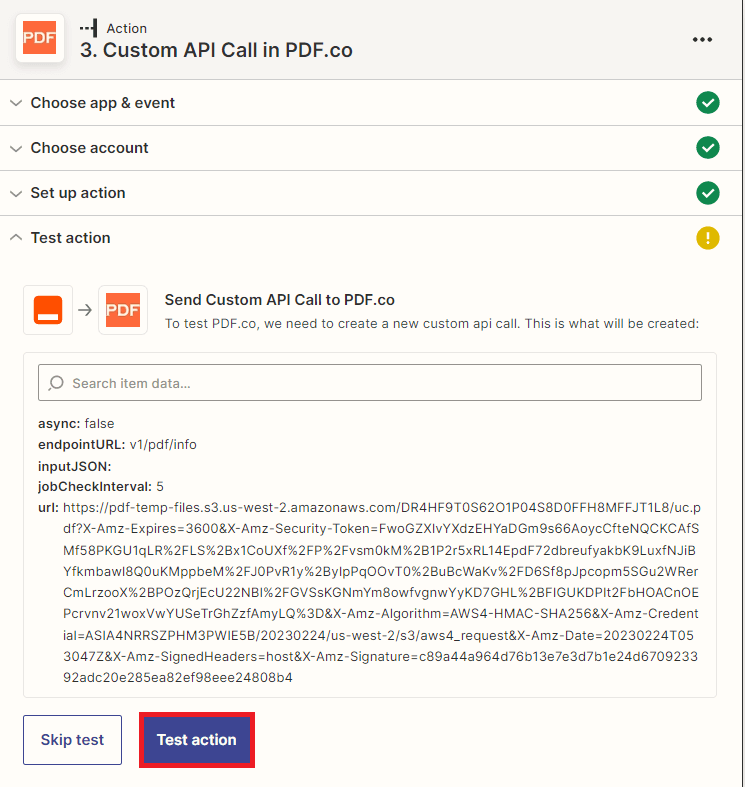Collapse the Test action section chevron
Viewport: 745px width, 787px height.
[16, 238]
